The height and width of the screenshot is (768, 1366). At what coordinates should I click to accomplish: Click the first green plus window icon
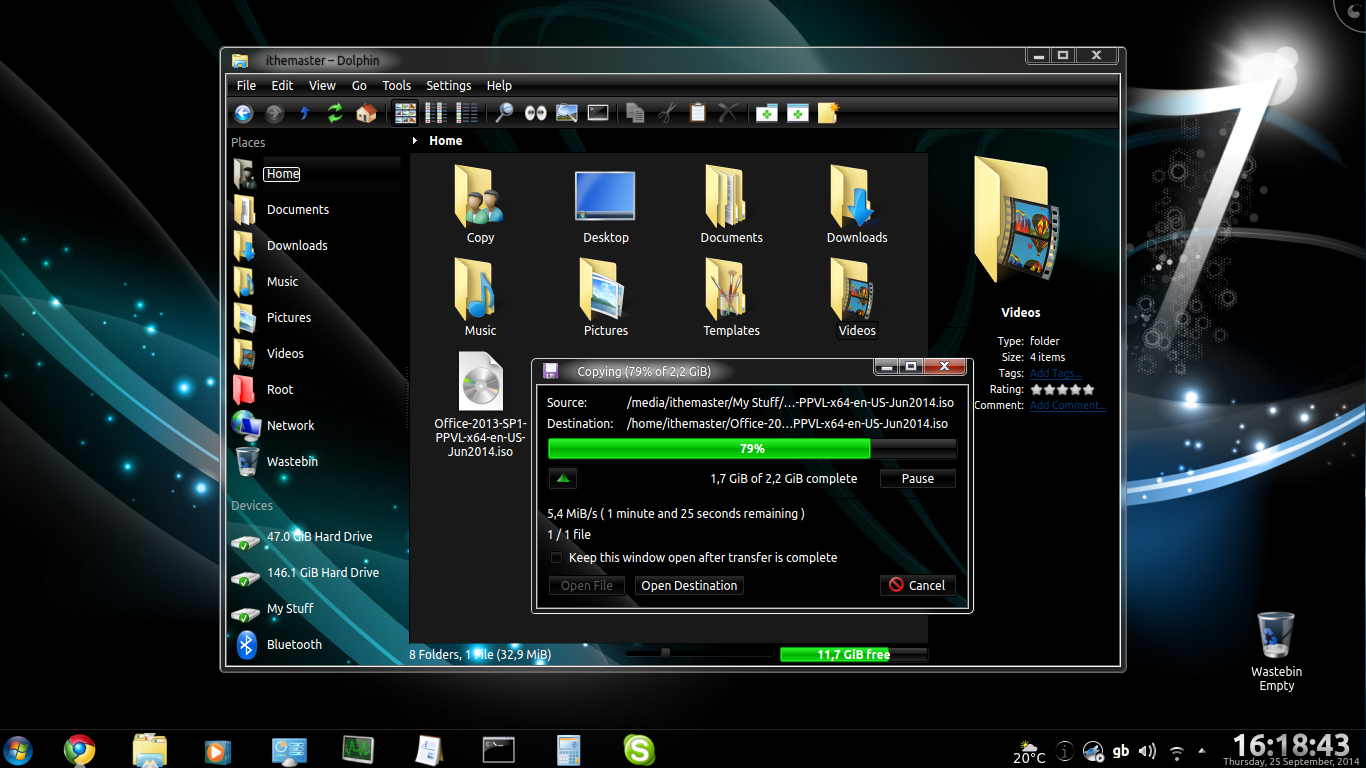(x=767, y=113)
